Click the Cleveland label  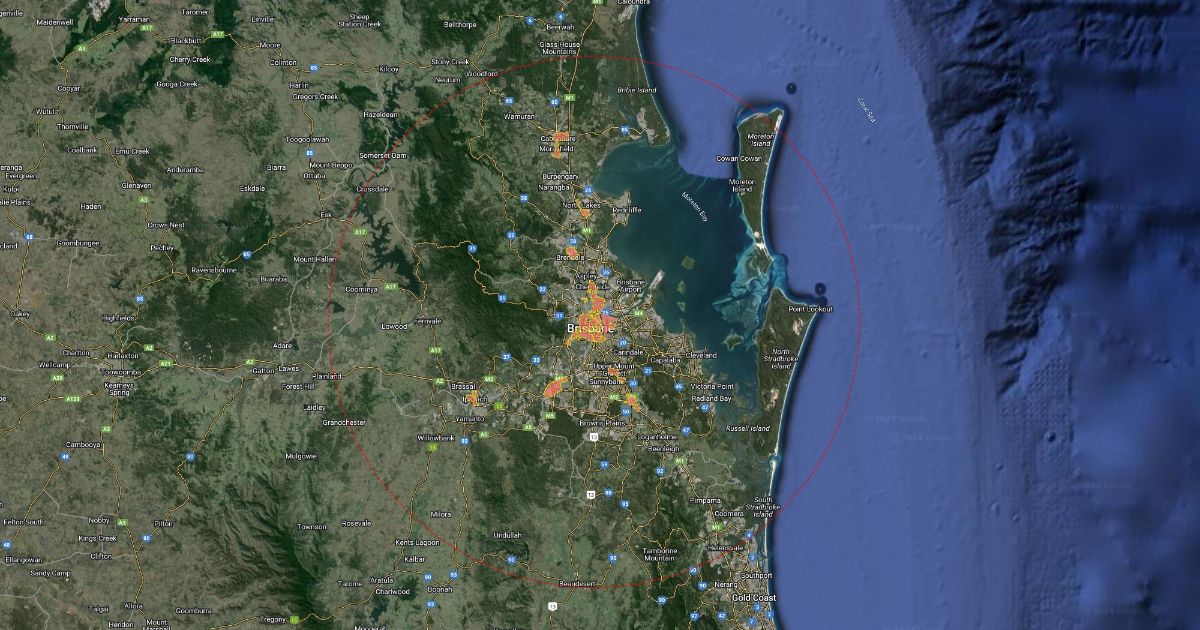pyautogui.click(x=701, y=355)
